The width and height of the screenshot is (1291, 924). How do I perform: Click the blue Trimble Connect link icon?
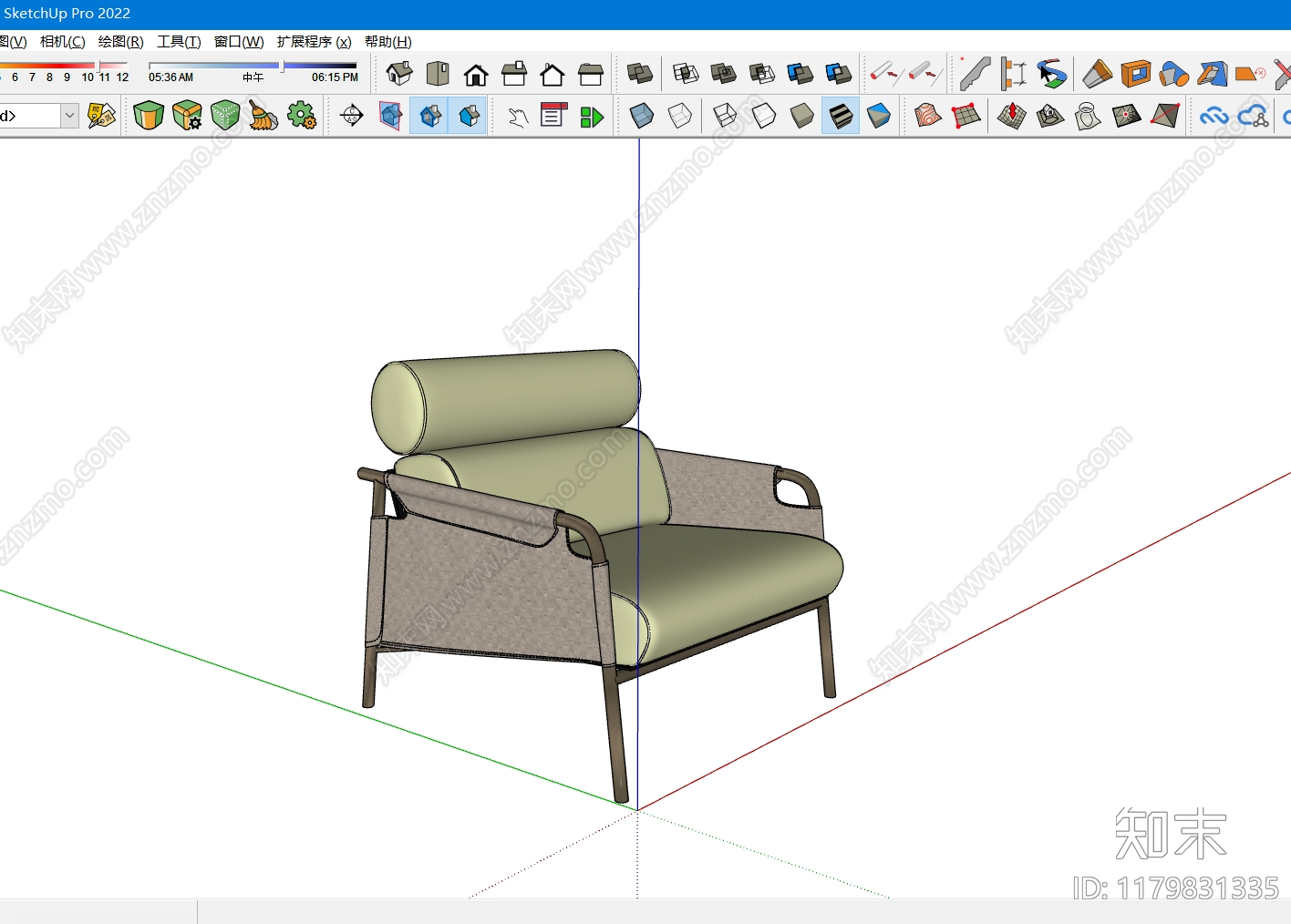pyautogui.click(x=1214, y=116)
